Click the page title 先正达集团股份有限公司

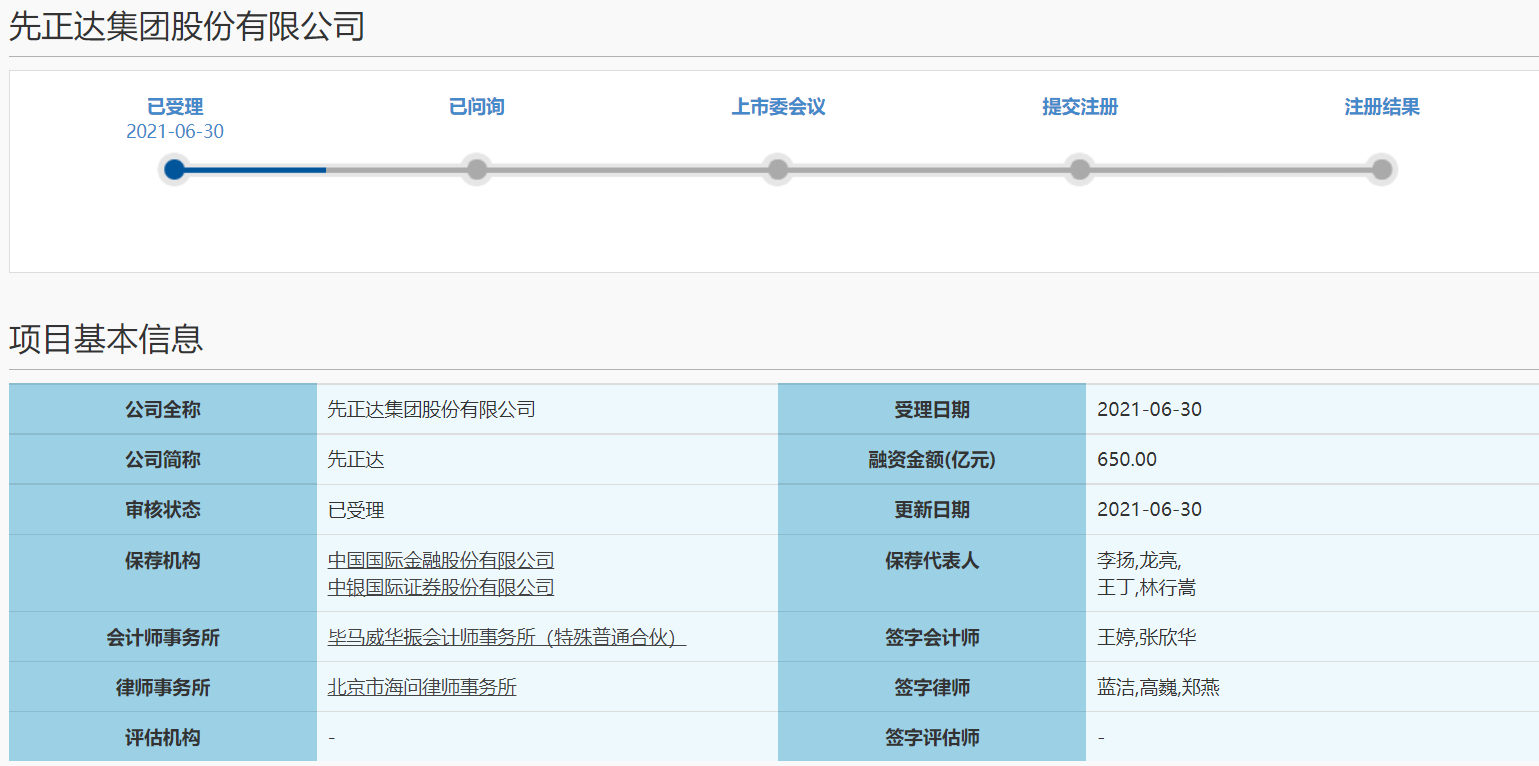point(187,26)
